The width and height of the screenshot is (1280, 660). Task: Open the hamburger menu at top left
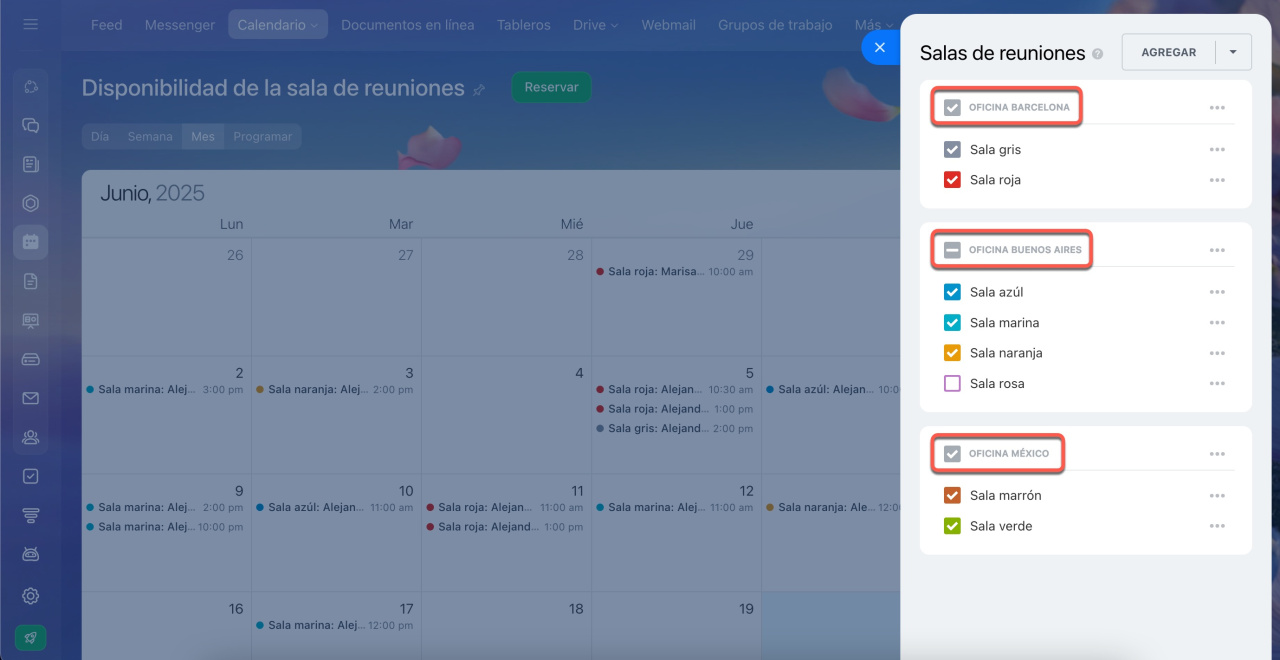point(31,24)
